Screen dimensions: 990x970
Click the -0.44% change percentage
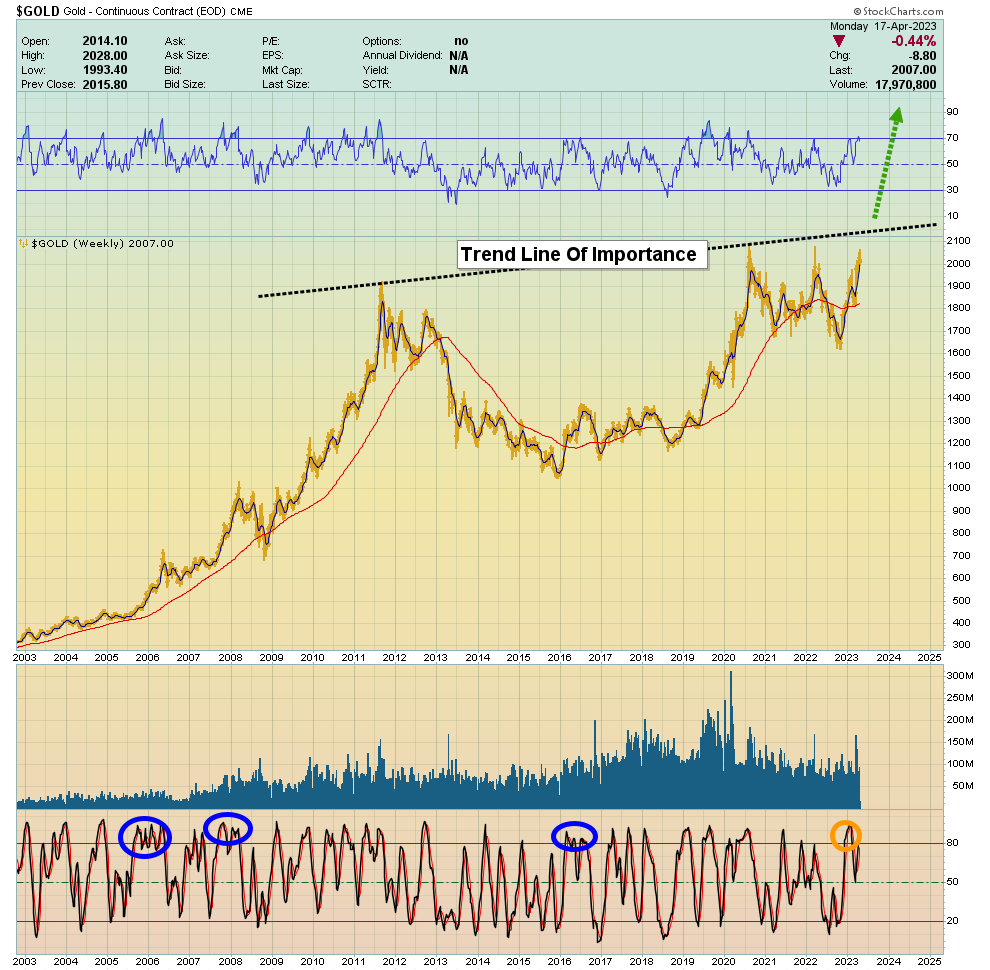914,41
